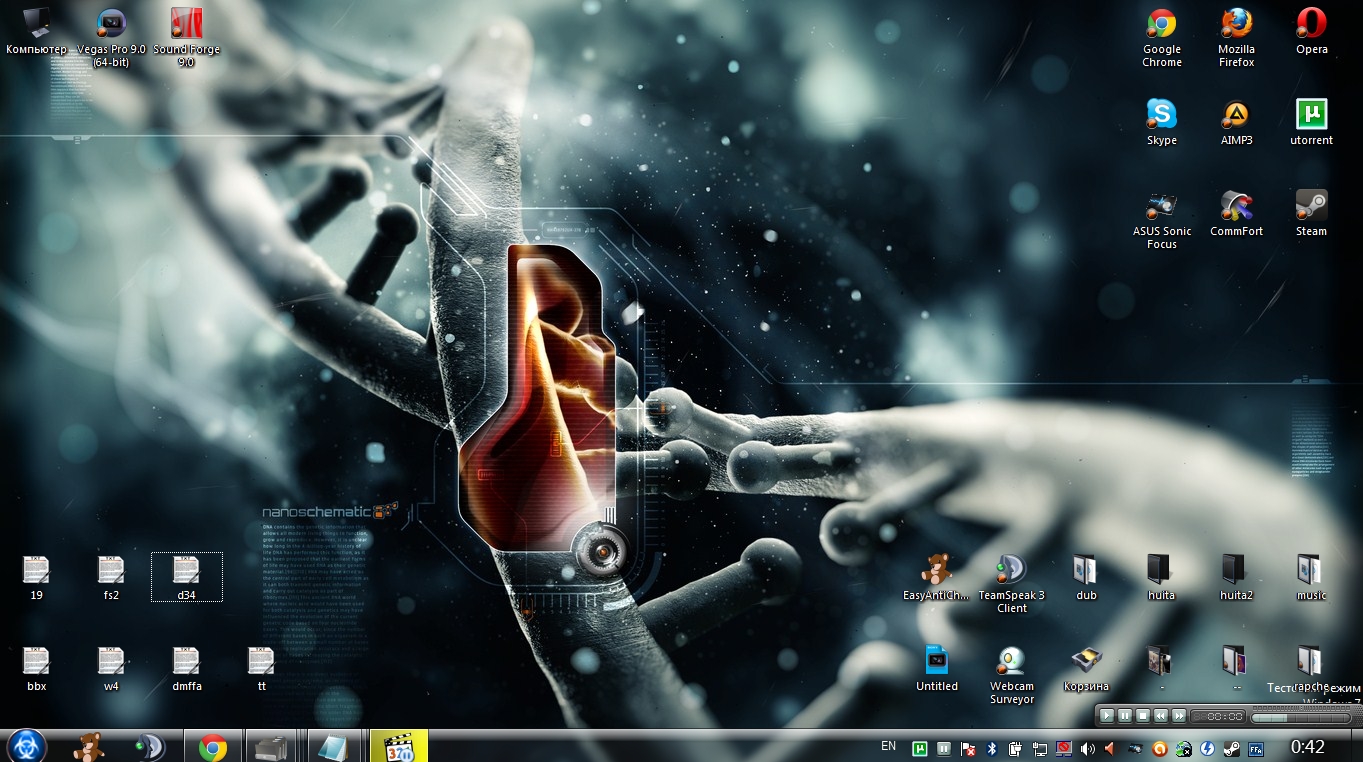Adjust the media toolbar volume slider
Screen dimensions: 1363x762
[1300, 716]
